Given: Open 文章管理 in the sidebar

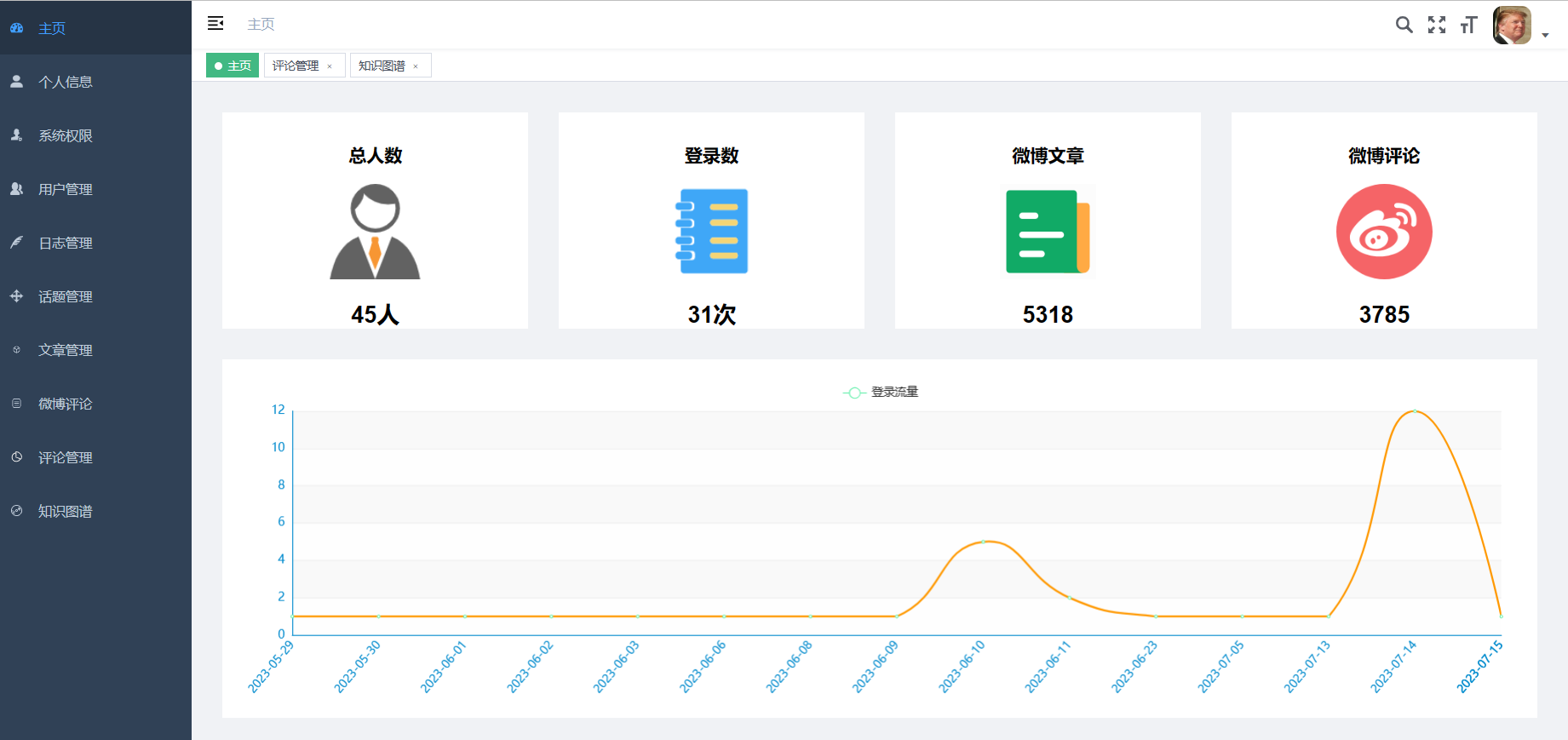Looking at the screenshot, I should 95,350.
